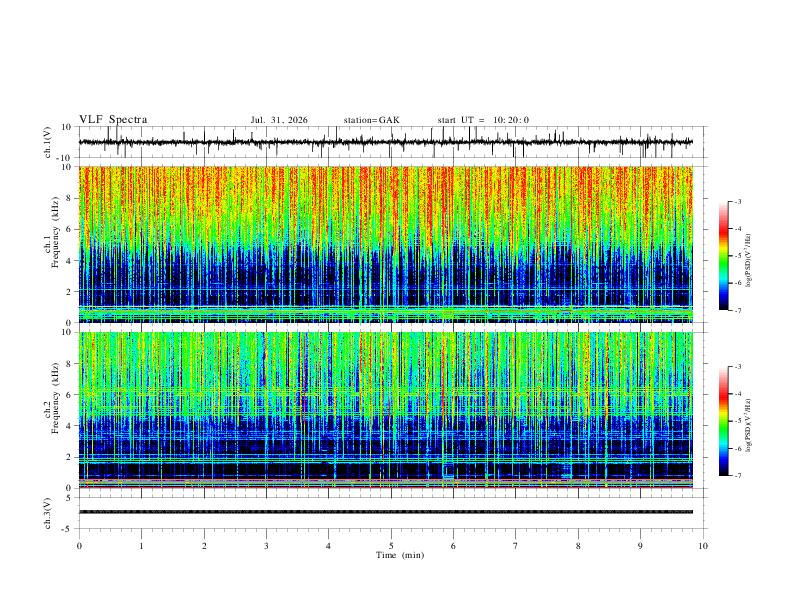Click the ch.1 upper color scale bar
The width and height of the screenshot is (792, 612).
[723, 256]
